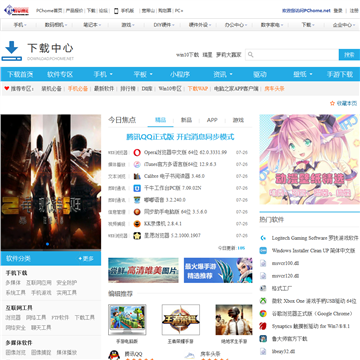360x360 pixels.
Task: Switch to the 新品 tab in 今日焦点
Action: coord(186,120)
